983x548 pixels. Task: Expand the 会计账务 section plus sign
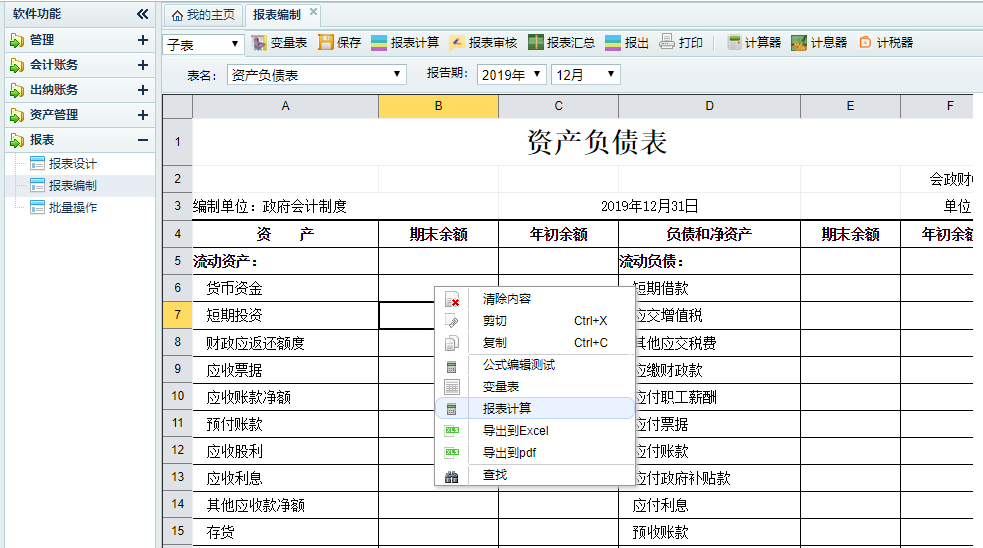(x=142, y=65)
